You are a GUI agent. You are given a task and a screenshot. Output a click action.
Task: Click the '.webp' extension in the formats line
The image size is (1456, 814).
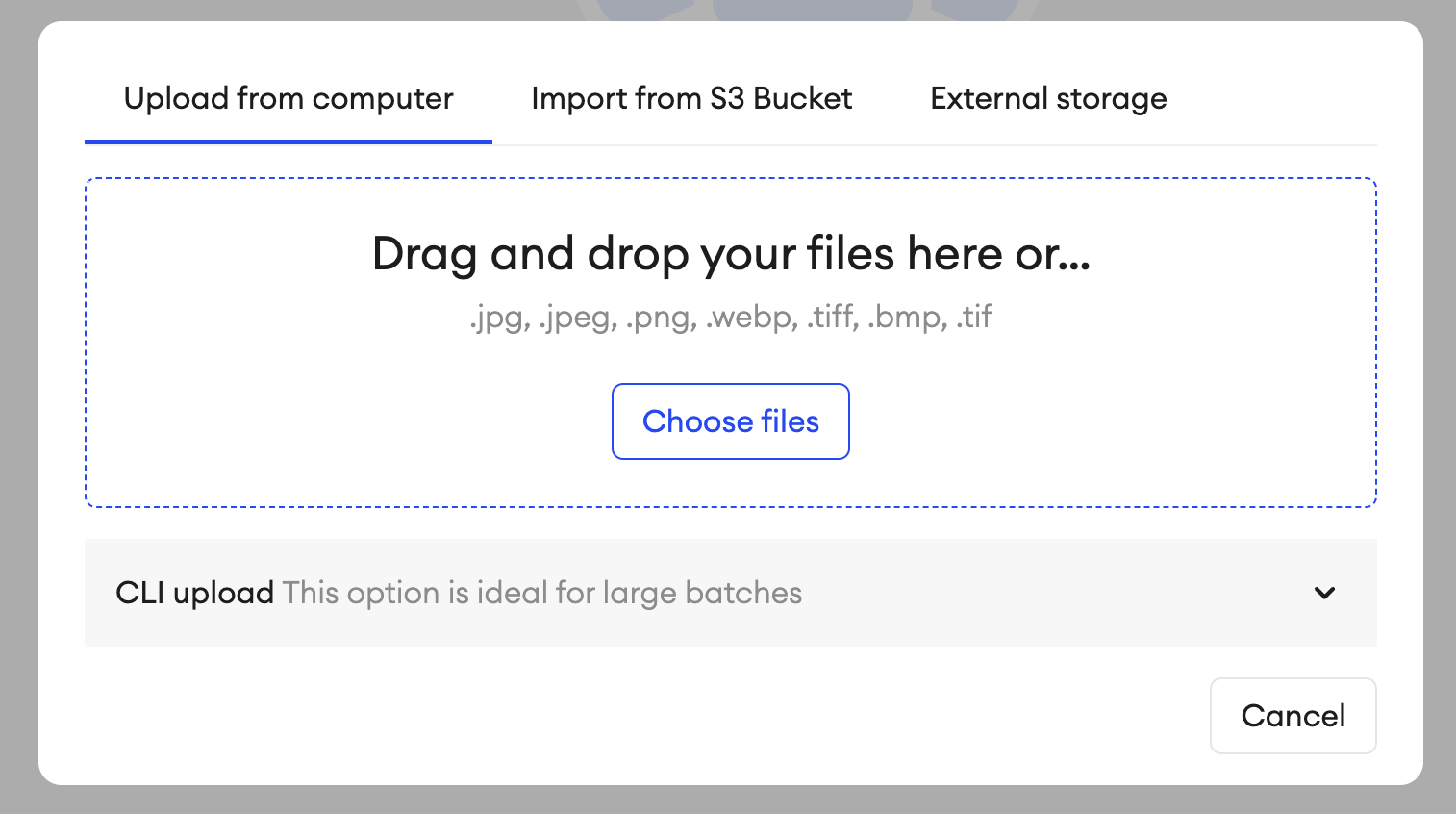coord(752,317)
